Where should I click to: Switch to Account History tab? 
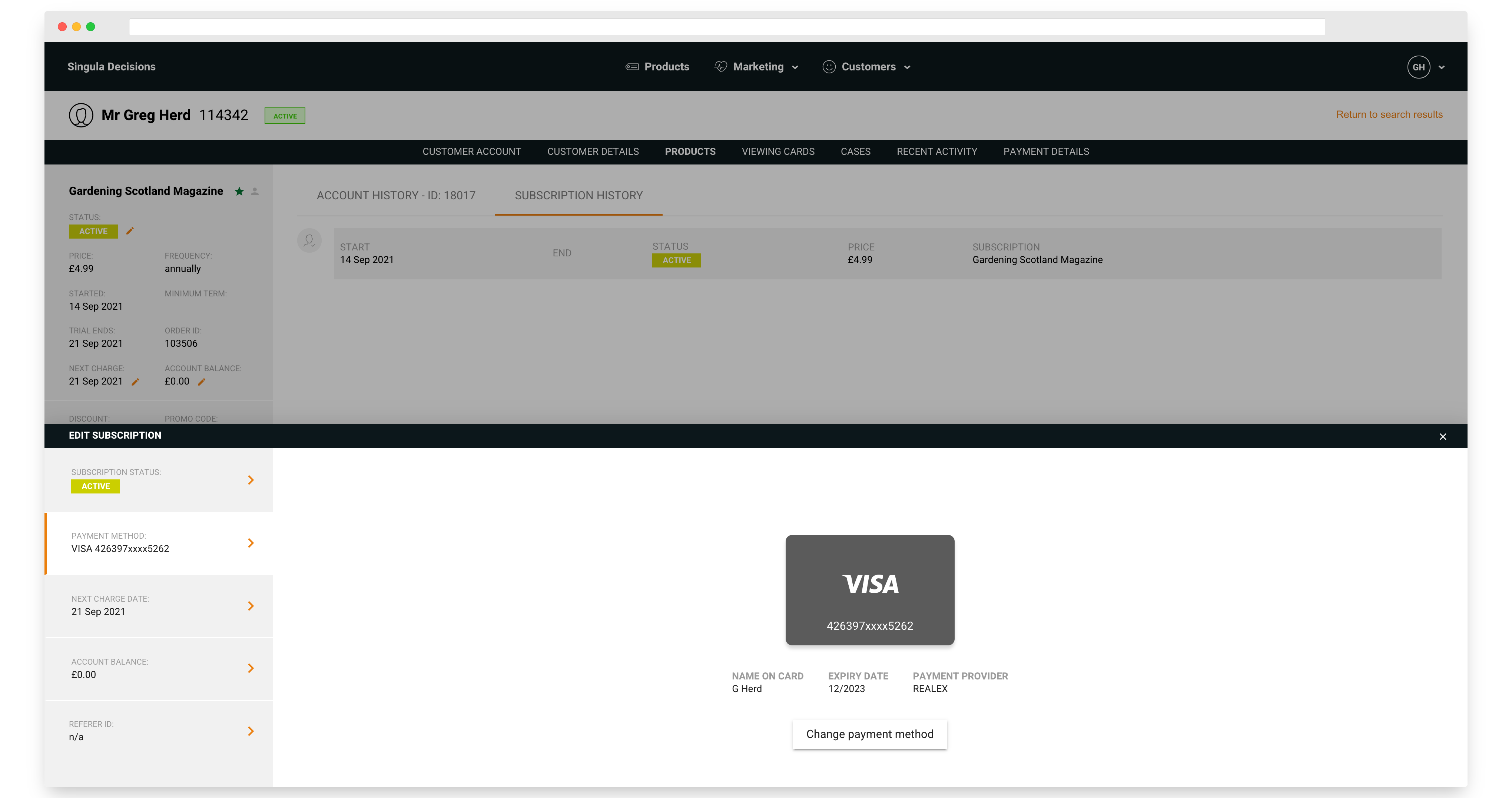[x=396, y=195]
